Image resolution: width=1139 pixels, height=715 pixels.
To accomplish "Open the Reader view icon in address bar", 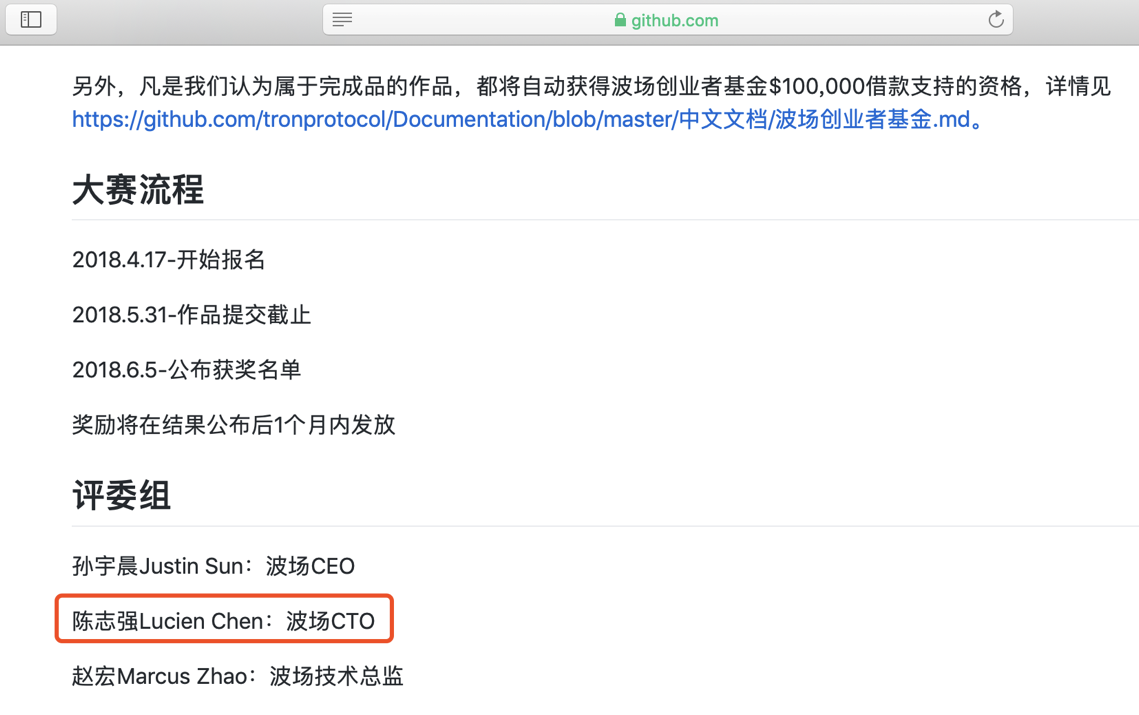I will pyautogui.click(x=342, y=20).
